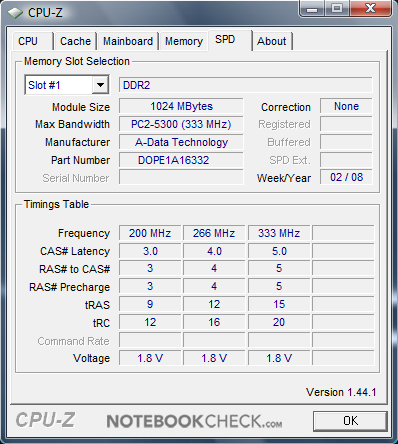Click the Manufacturer A-Data Technology field

[x=181, y=142]
